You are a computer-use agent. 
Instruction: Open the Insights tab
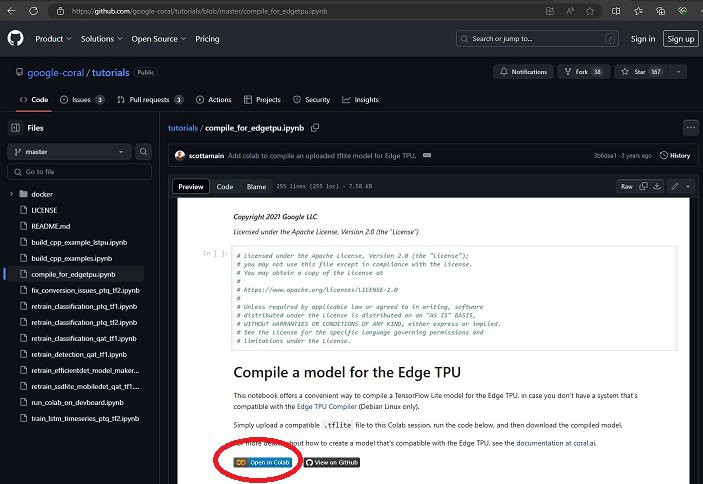coord(360,99)
